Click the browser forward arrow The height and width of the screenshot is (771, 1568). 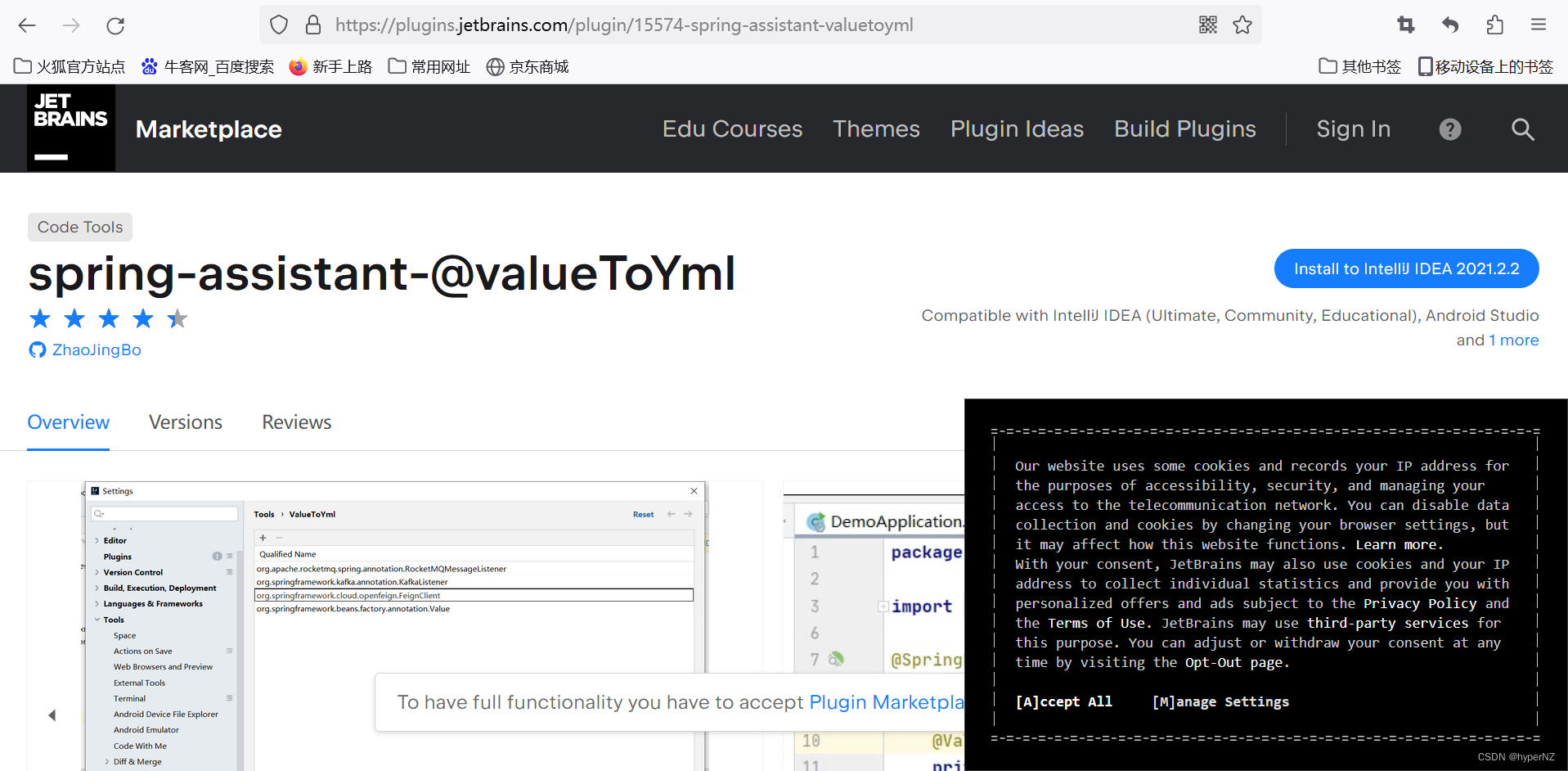coord(71,25)
